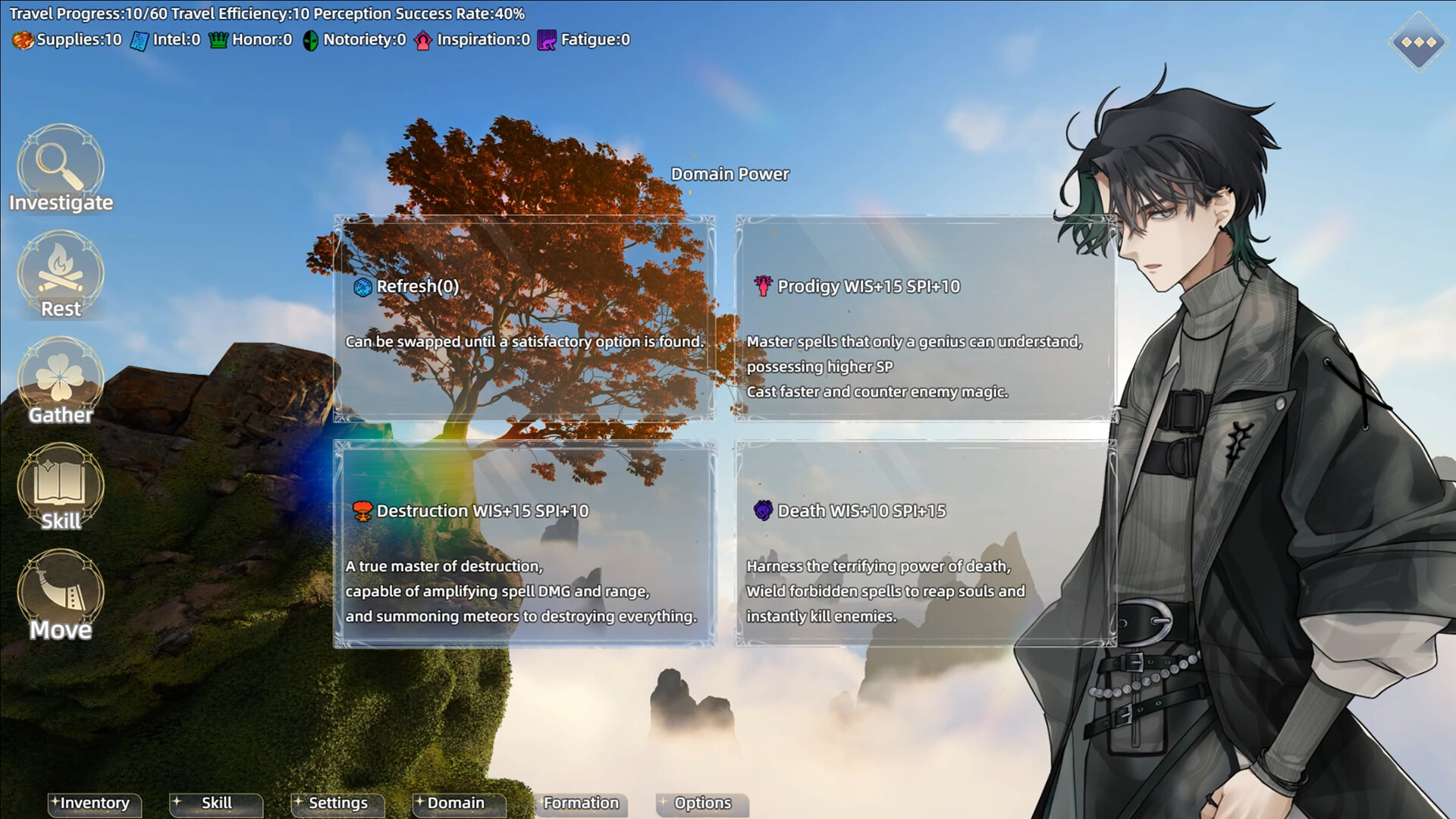Expand the Formation menu

580,803
